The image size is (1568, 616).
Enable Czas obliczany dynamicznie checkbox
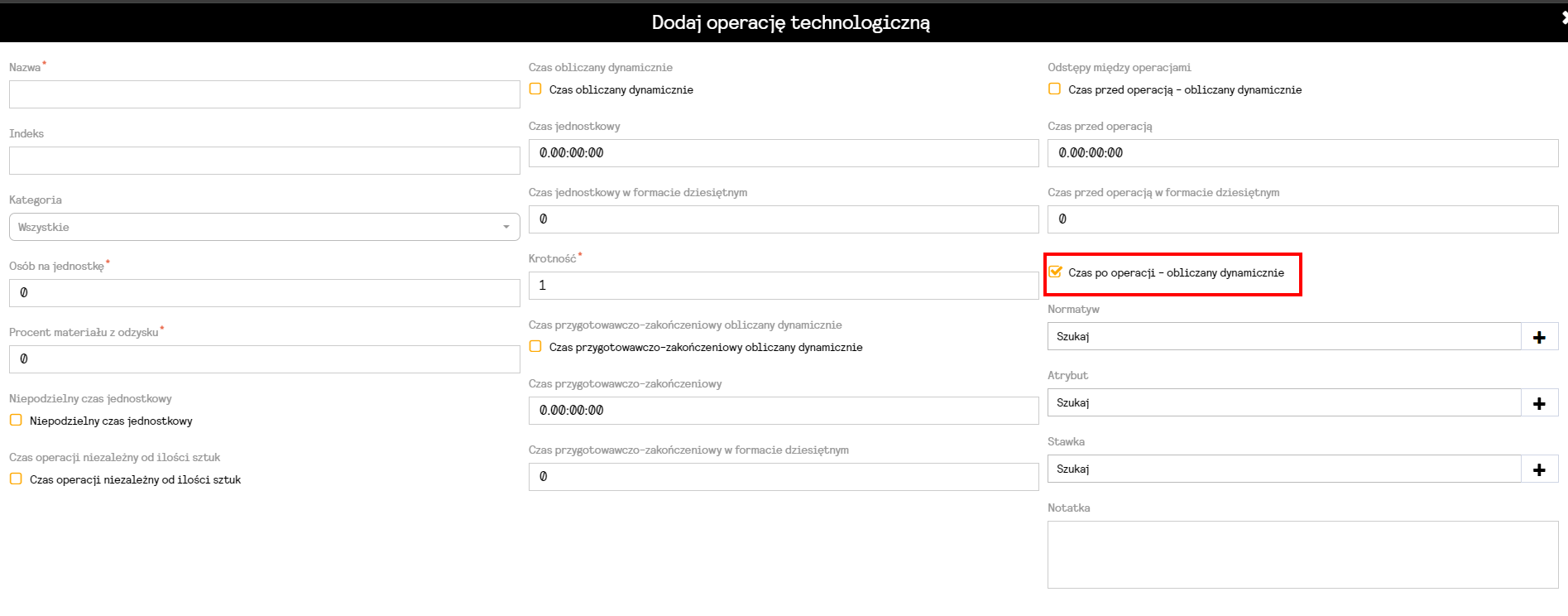point(535,89)
